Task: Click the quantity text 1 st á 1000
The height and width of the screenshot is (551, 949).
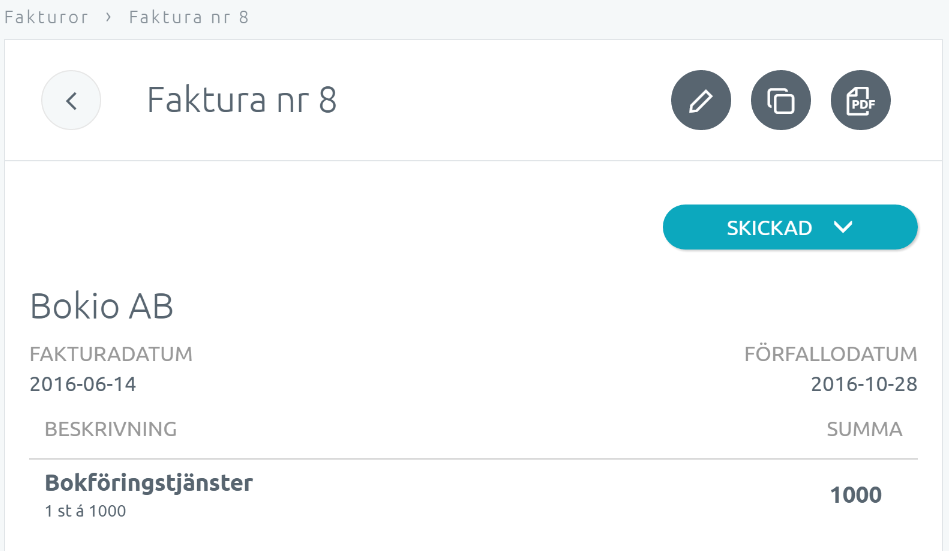Action: (85, 512)
